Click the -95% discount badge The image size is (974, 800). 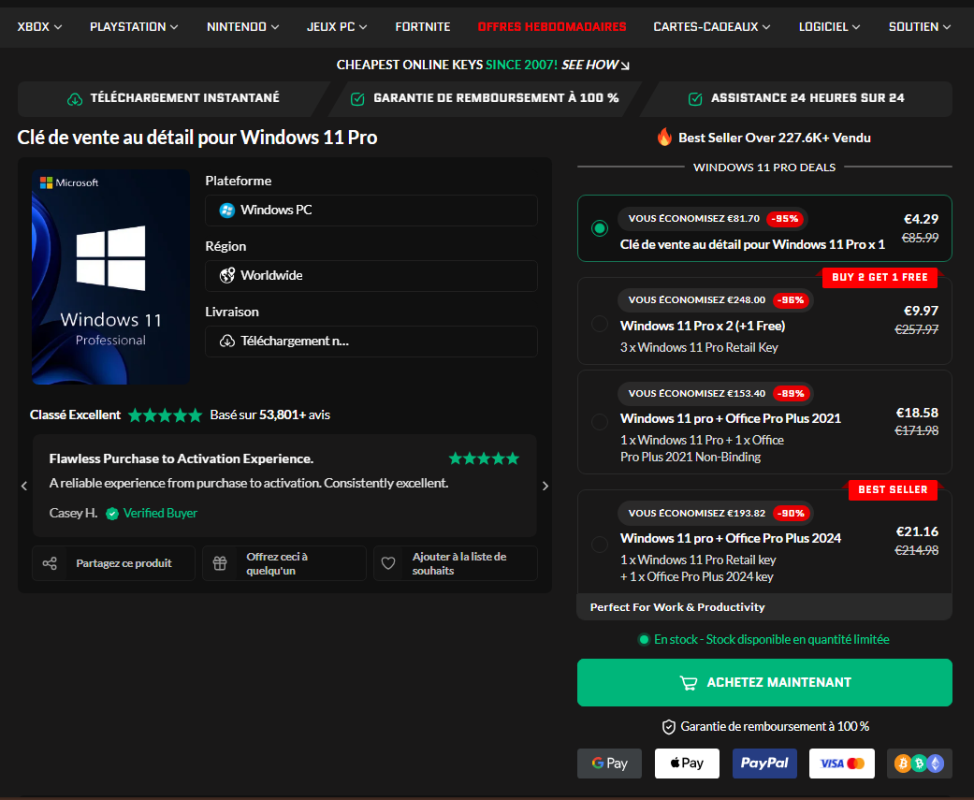click(x=785, y=219)
